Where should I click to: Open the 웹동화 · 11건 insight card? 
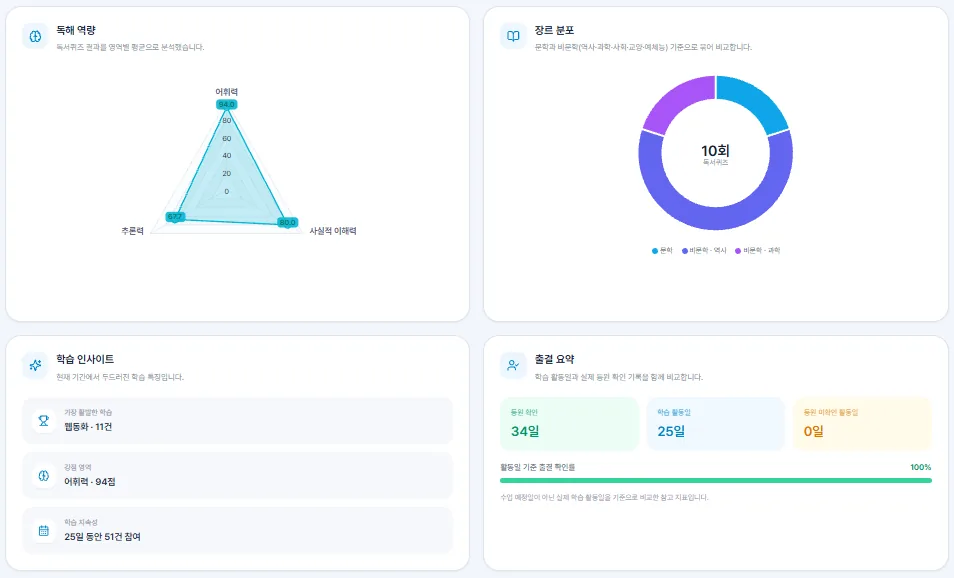point(237,420)
